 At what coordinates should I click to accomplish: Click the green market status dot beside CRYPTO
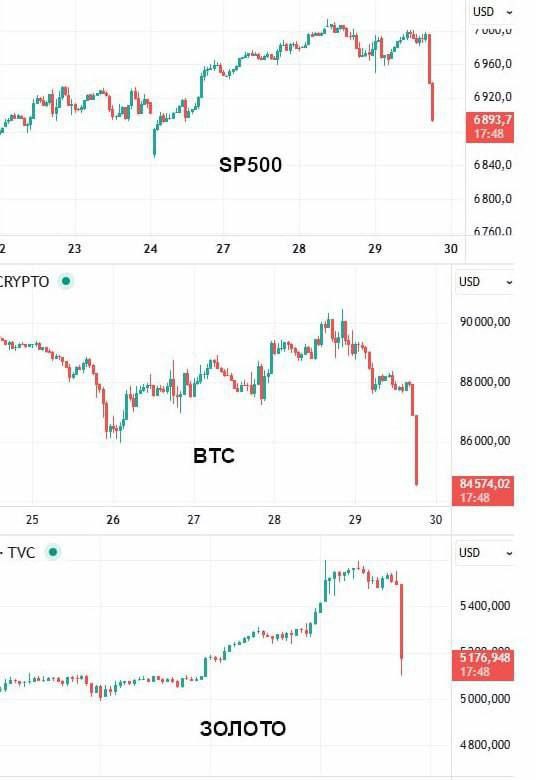pos(66,281)
